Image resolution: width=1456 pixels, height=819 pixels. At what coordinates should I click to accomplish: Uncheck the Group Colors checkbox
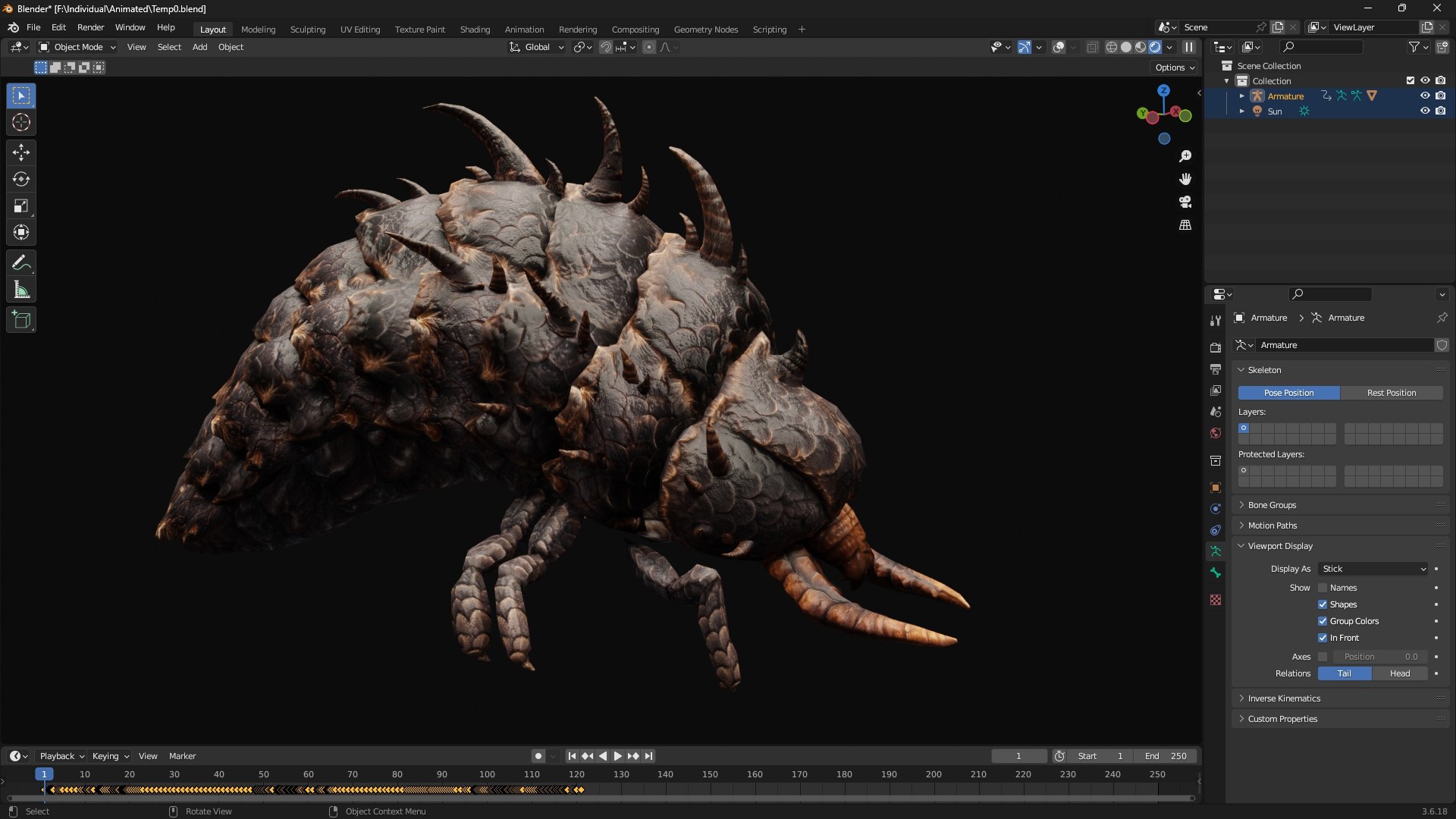click(x=1323, y=621)
